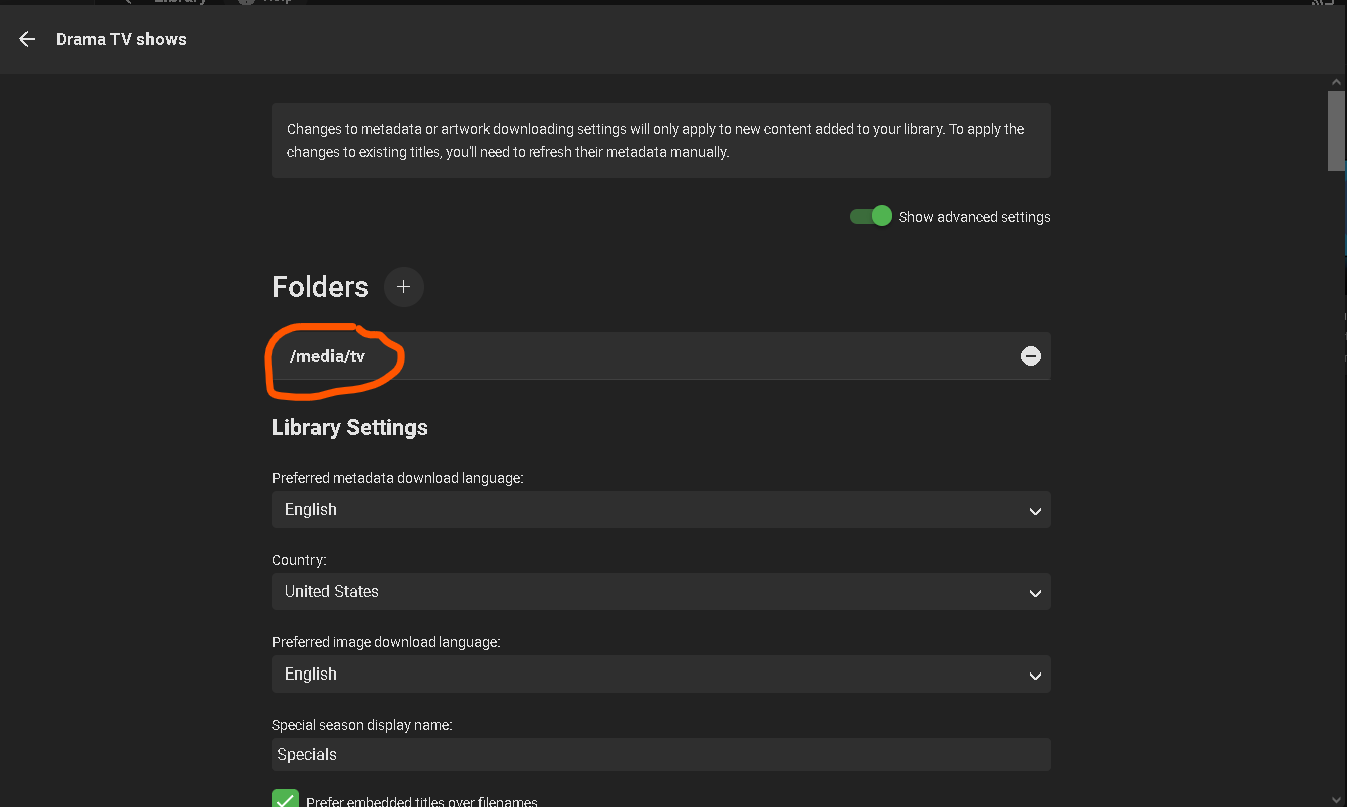
Task: Click the Drama TV shows page title
Action: tap(121, 39)
